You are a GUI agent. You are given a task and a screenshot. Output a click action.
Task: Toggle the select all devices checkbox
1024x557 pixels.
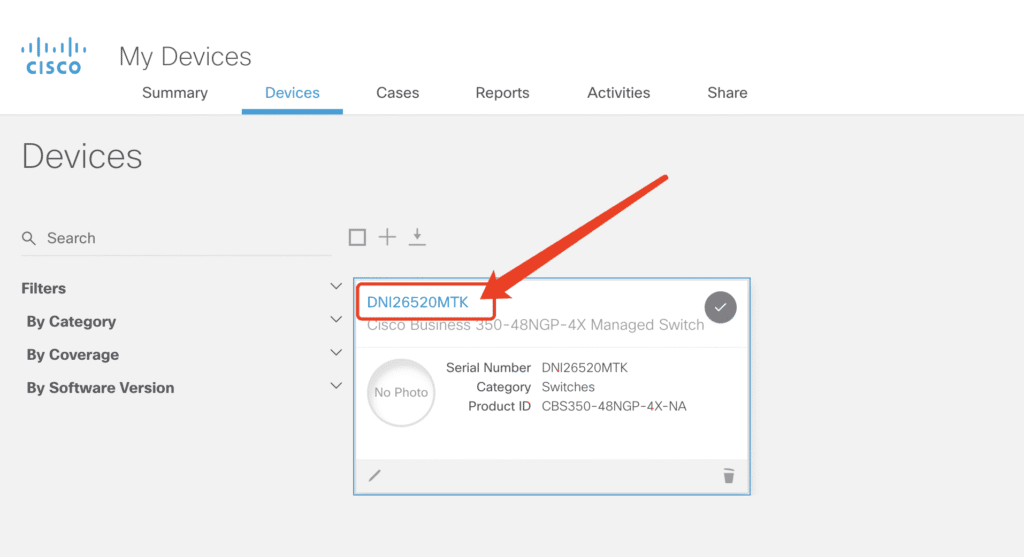pyautogui.click(x=357, y=237)
